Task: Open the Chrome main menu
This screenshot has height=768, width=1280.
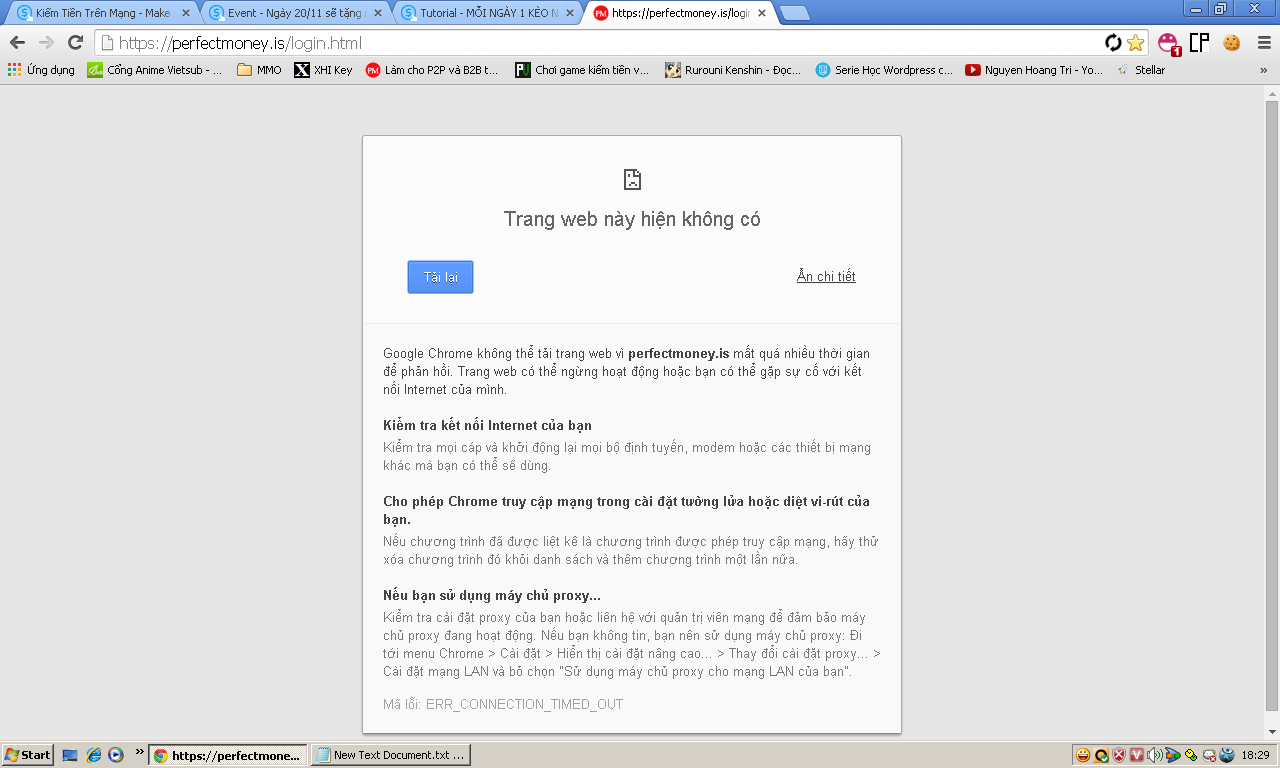Action: [1264, 43]
